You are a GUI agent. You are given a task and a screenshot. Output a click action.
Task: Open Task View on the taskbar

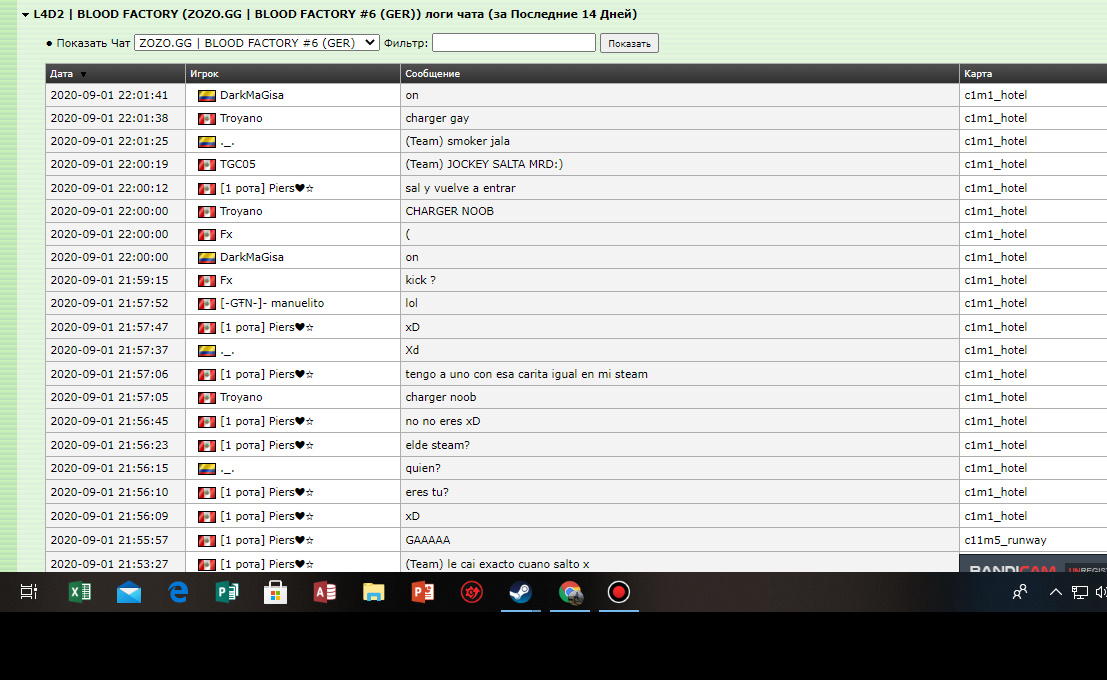pyautogui.click(x=29, y=592)
